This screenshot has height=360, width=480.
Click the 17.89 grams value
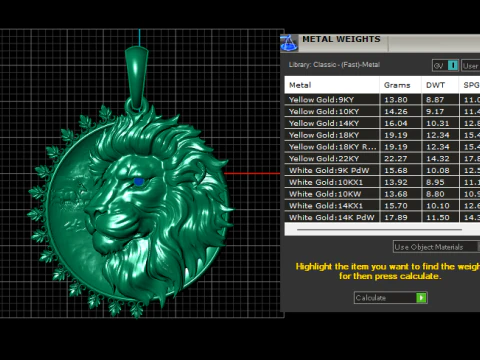(396, 217)
